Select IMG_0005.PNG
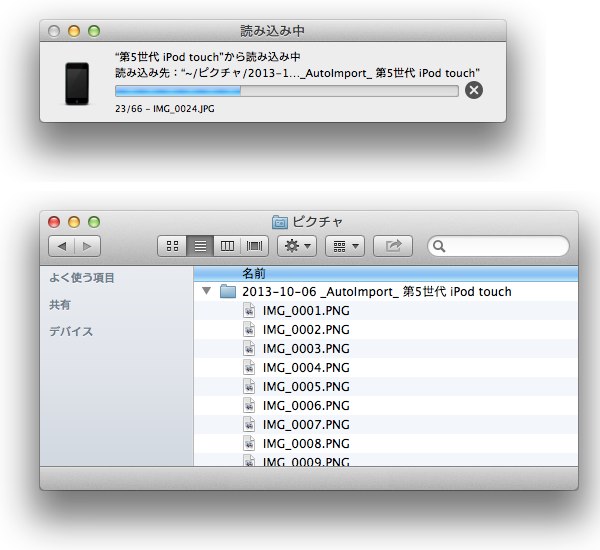 (x=386, y=387)
